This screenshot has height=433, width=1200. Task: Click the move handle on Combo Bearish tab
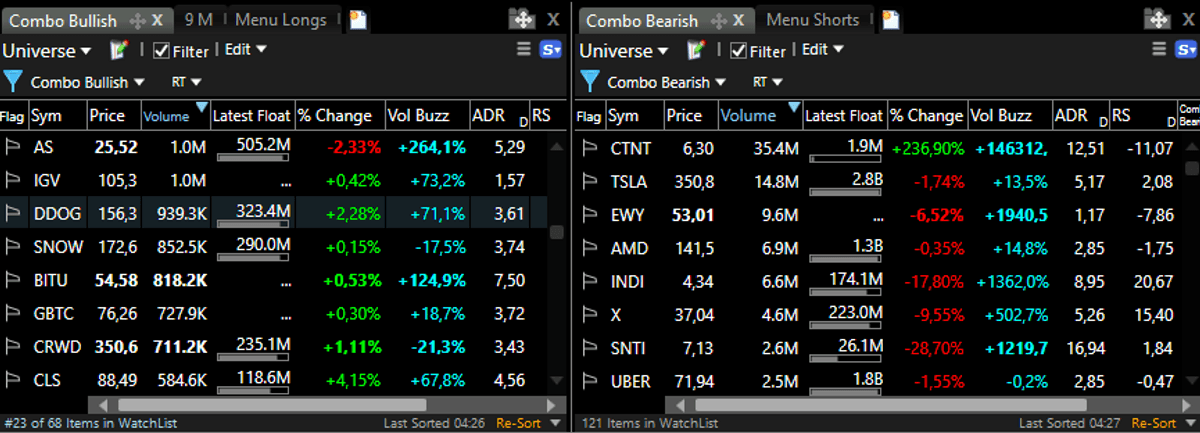tap(718, 20)
